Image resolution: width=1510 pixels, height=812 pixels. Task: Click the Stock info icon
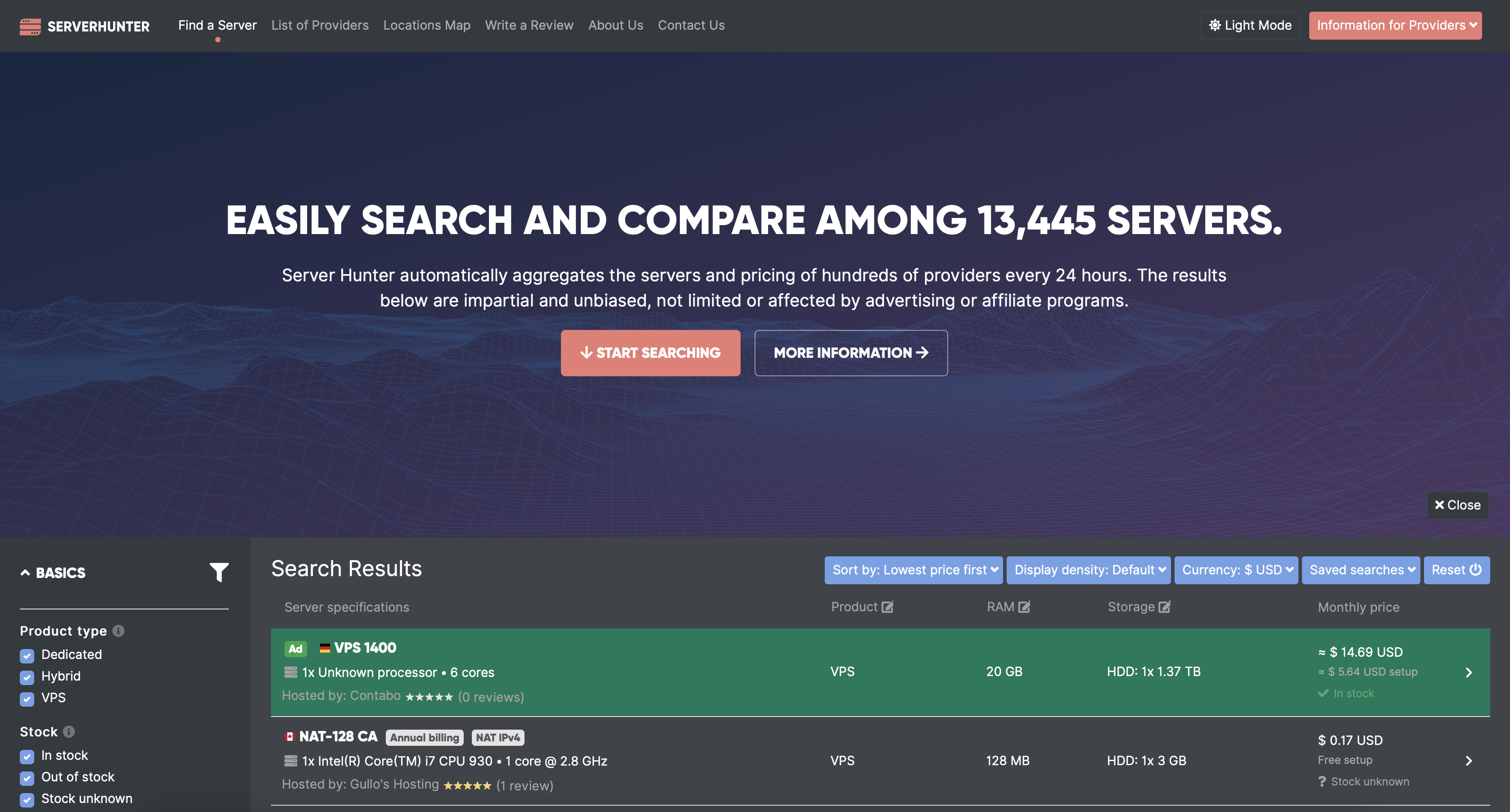point(68,732)
